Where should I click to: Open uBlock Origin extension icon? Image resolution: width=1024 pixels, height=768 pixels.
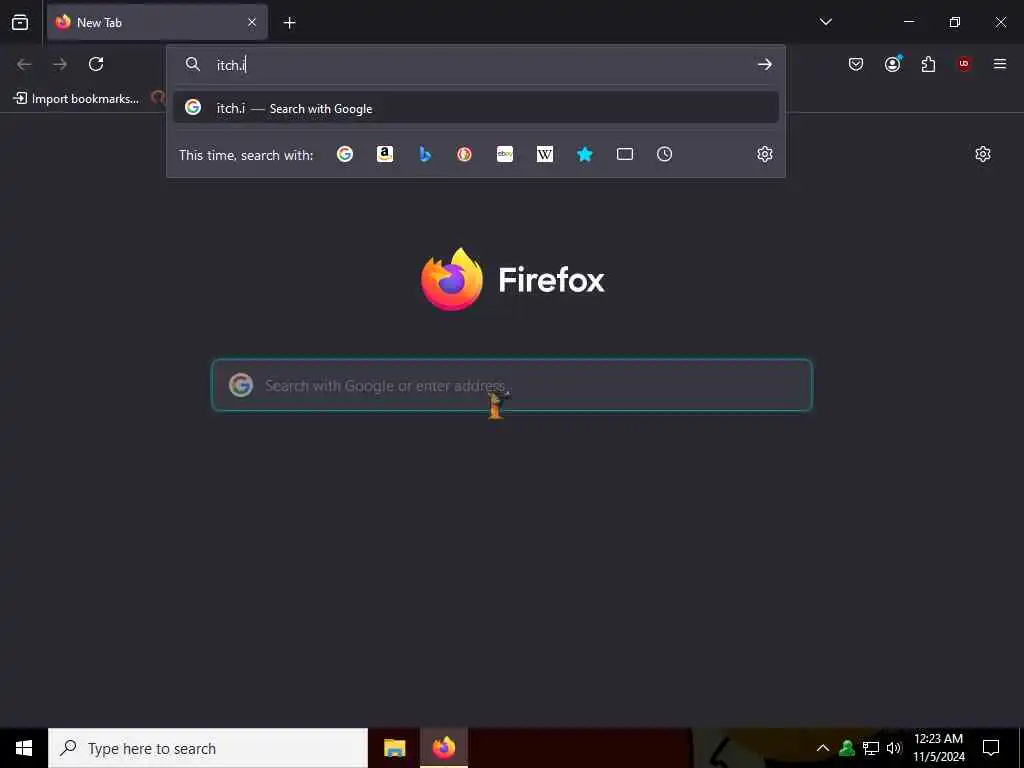964,64
